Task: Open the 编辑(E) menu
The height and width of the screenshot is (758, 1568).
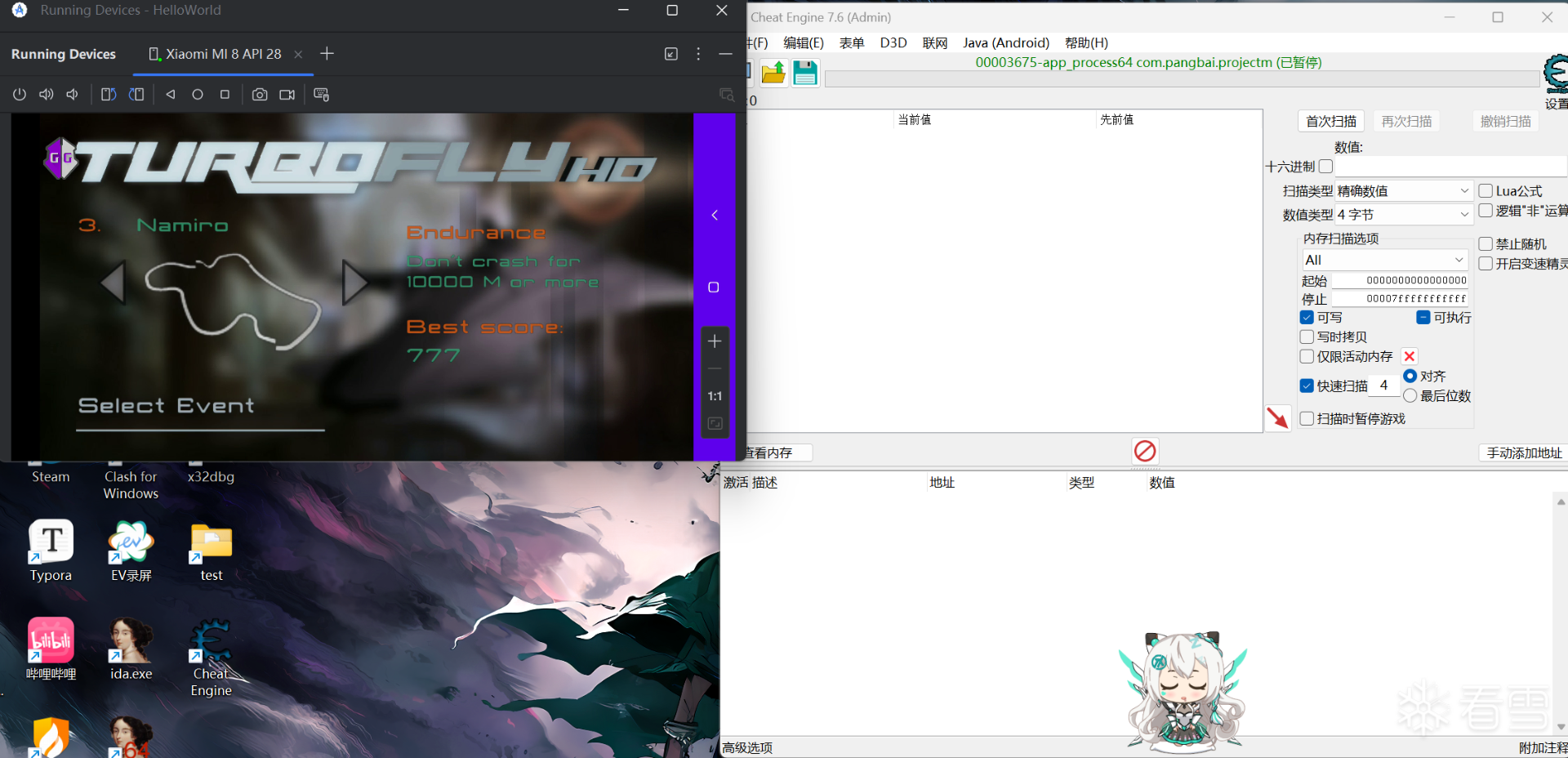Action: pyautogui.click(x=804, y=42)
